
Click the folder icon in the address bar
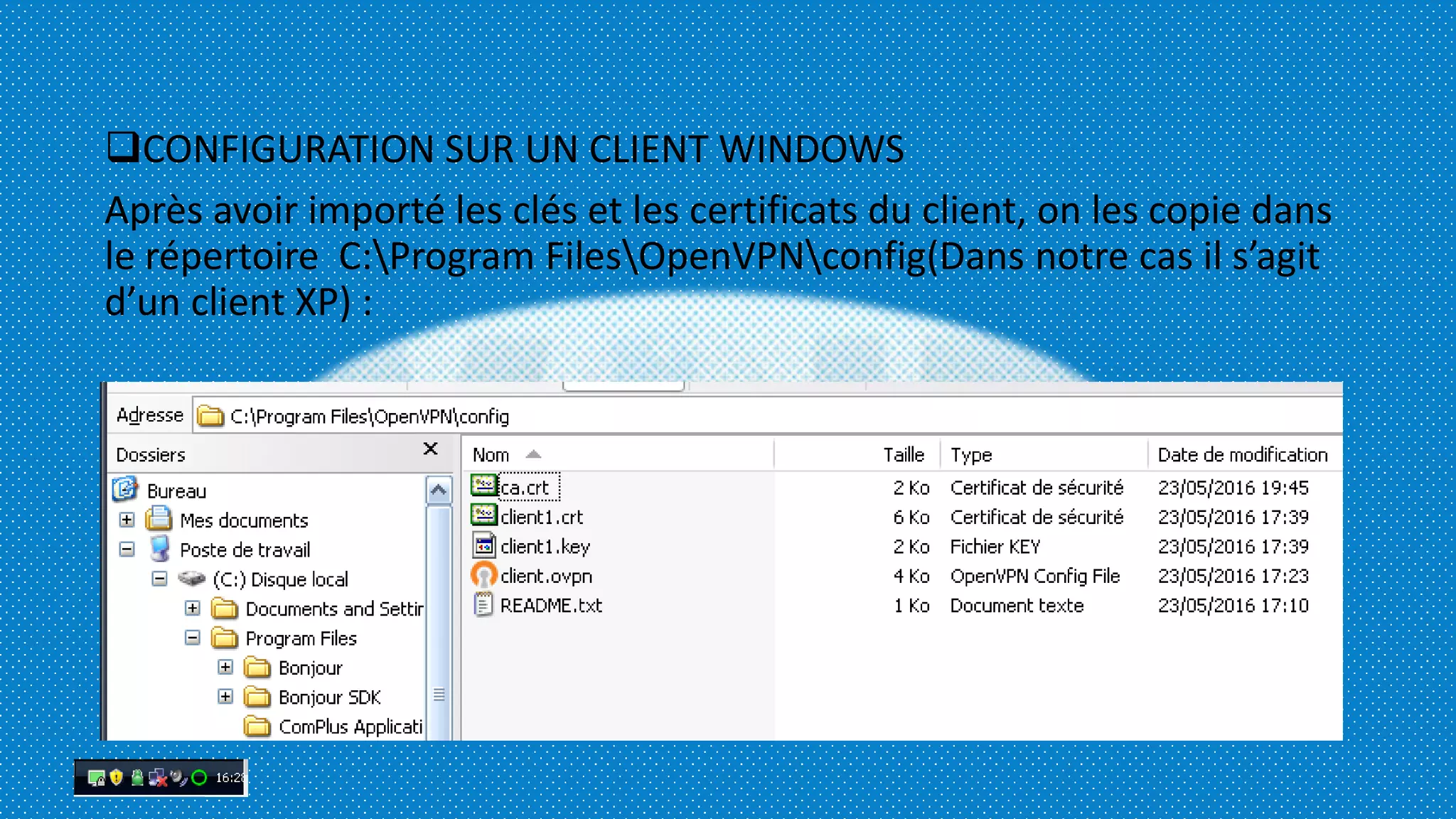point(210,415)
